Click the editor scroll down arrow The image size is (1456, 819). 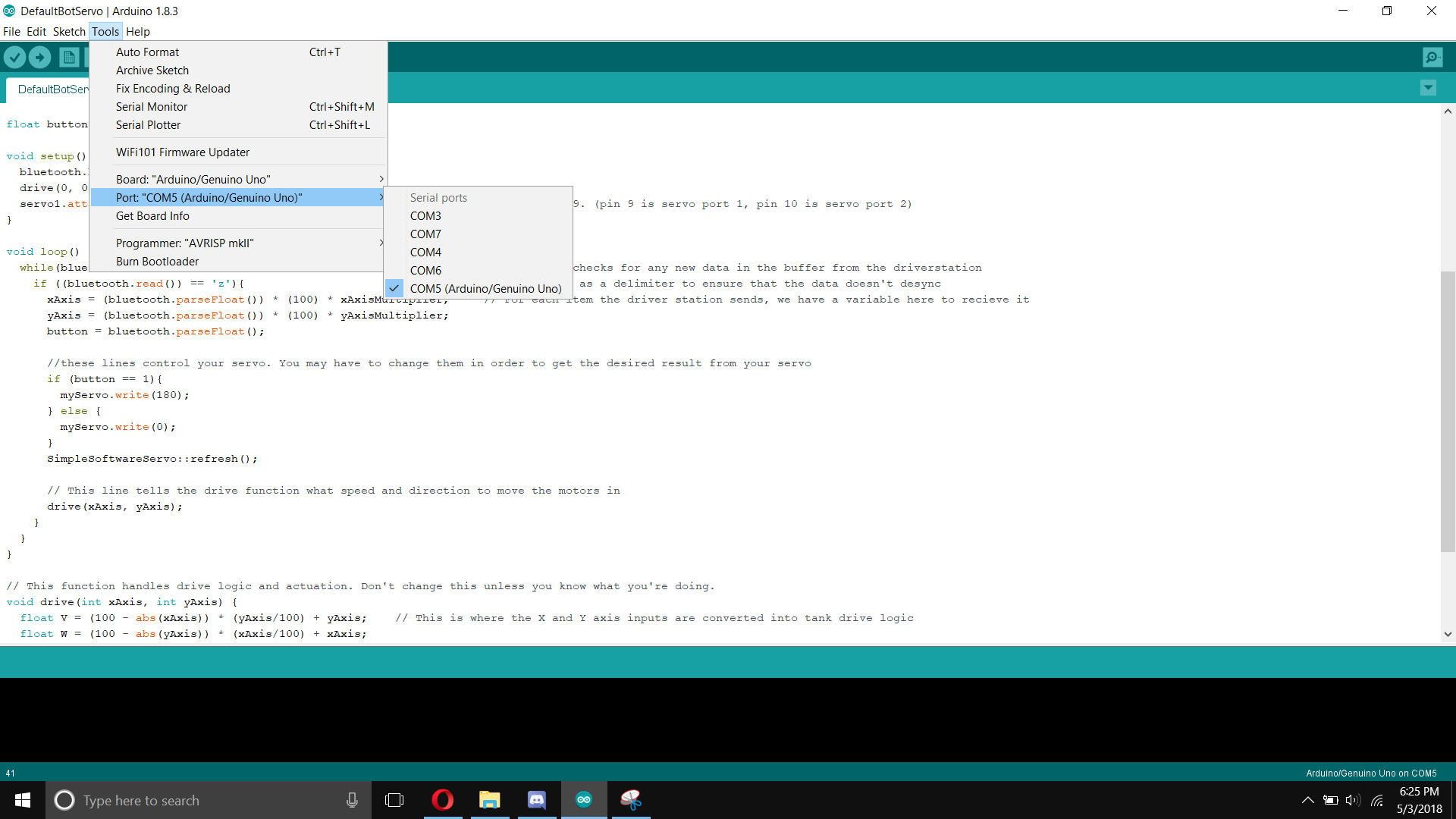[x=1448, y=634]
